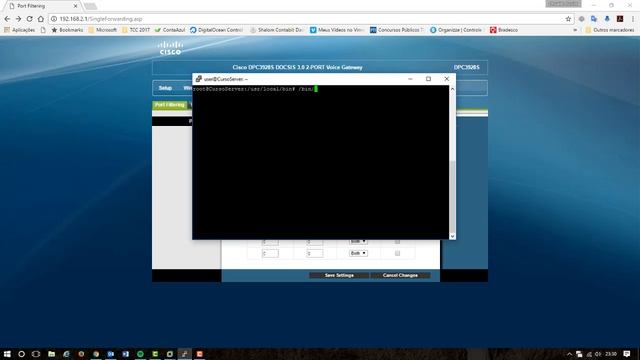The image size is (640, 360).
Task: Expand hidden system tray icons arrow
Action: 569,354
